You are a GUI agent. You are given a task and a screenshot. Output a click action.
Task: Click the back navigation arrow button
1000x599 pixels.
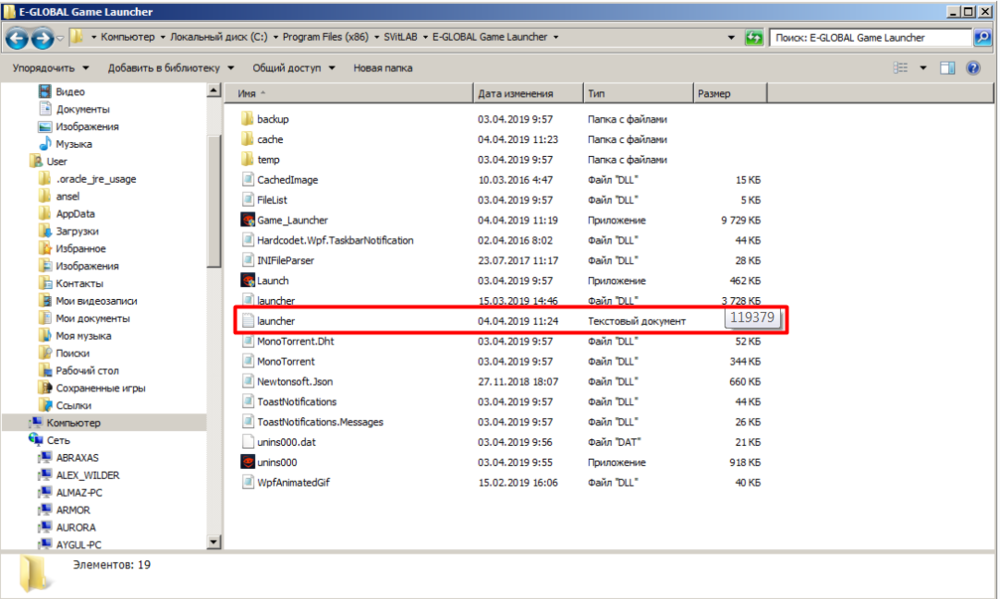click(x=17, y=38)
